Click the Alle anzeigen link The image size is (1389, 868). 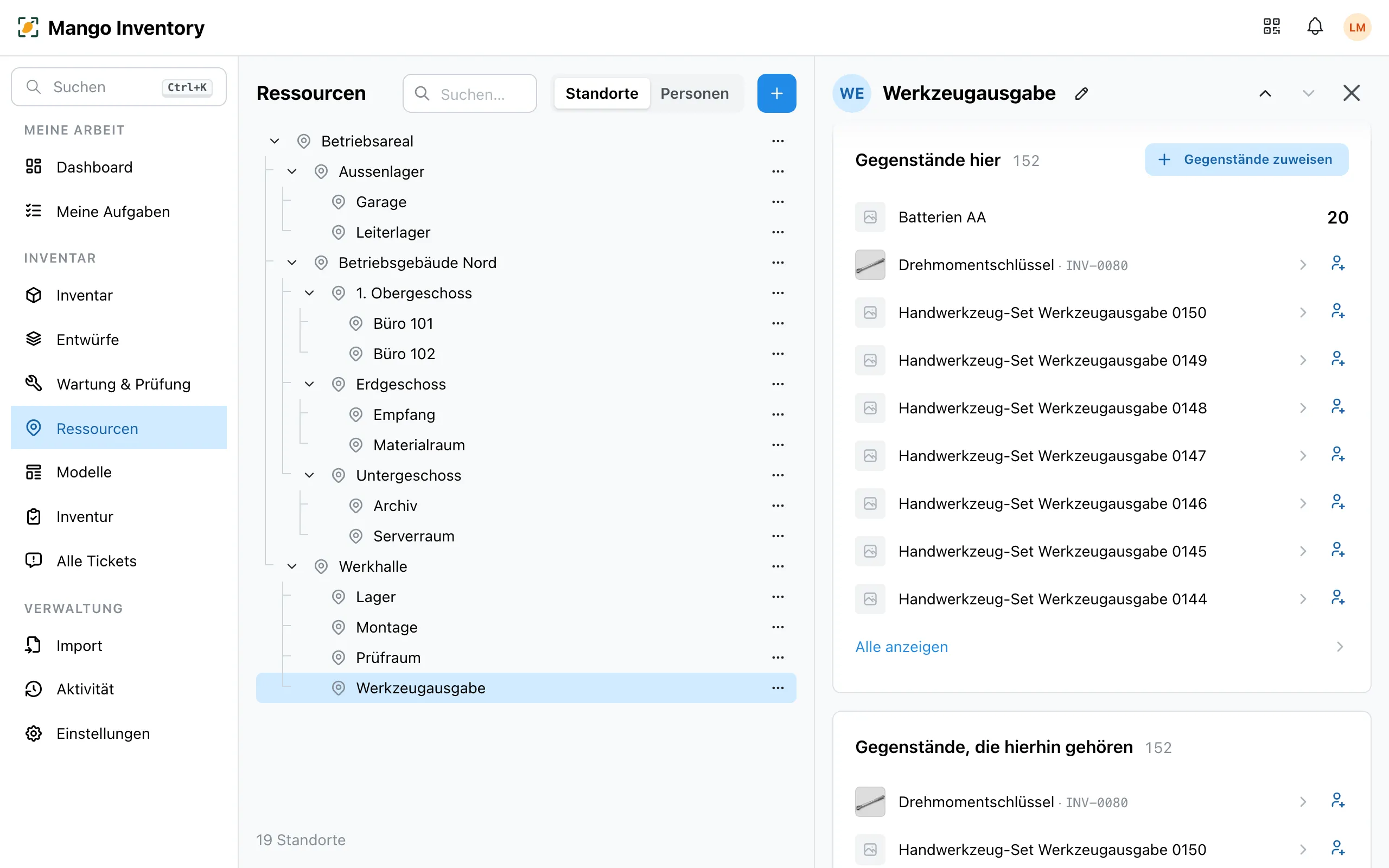(901, 647)
